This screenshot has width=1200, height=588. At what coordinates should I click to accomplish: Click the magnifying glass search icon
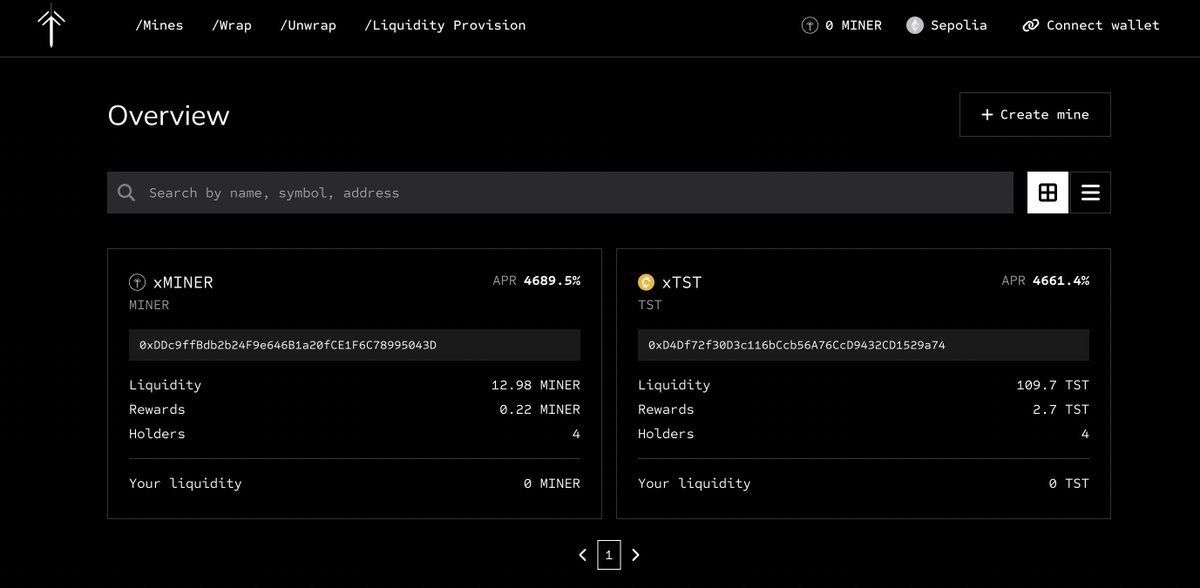pos(126,192)
